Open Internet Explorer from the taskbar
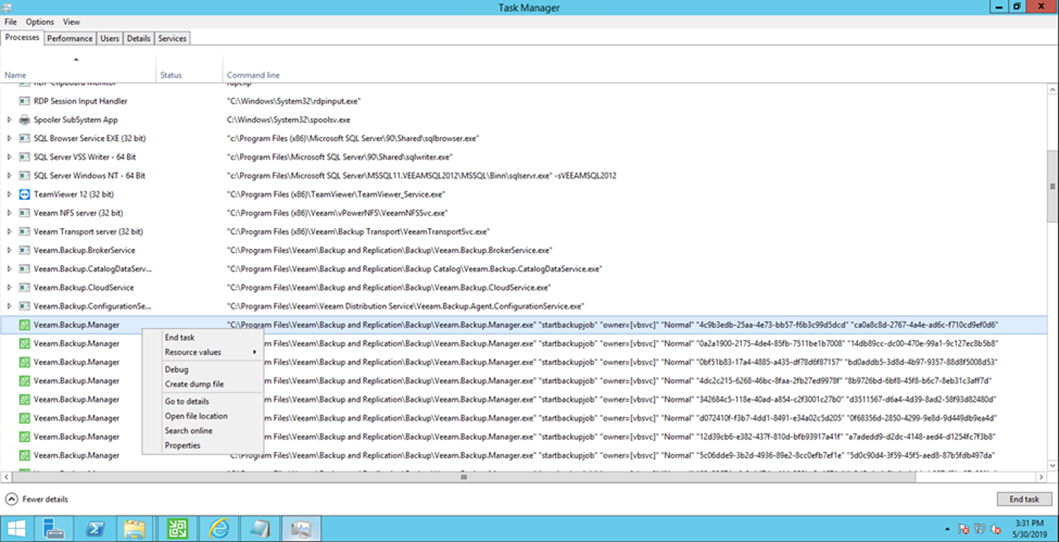The height and width of the screenshot is (542, 1059). (x=218, y=529)
